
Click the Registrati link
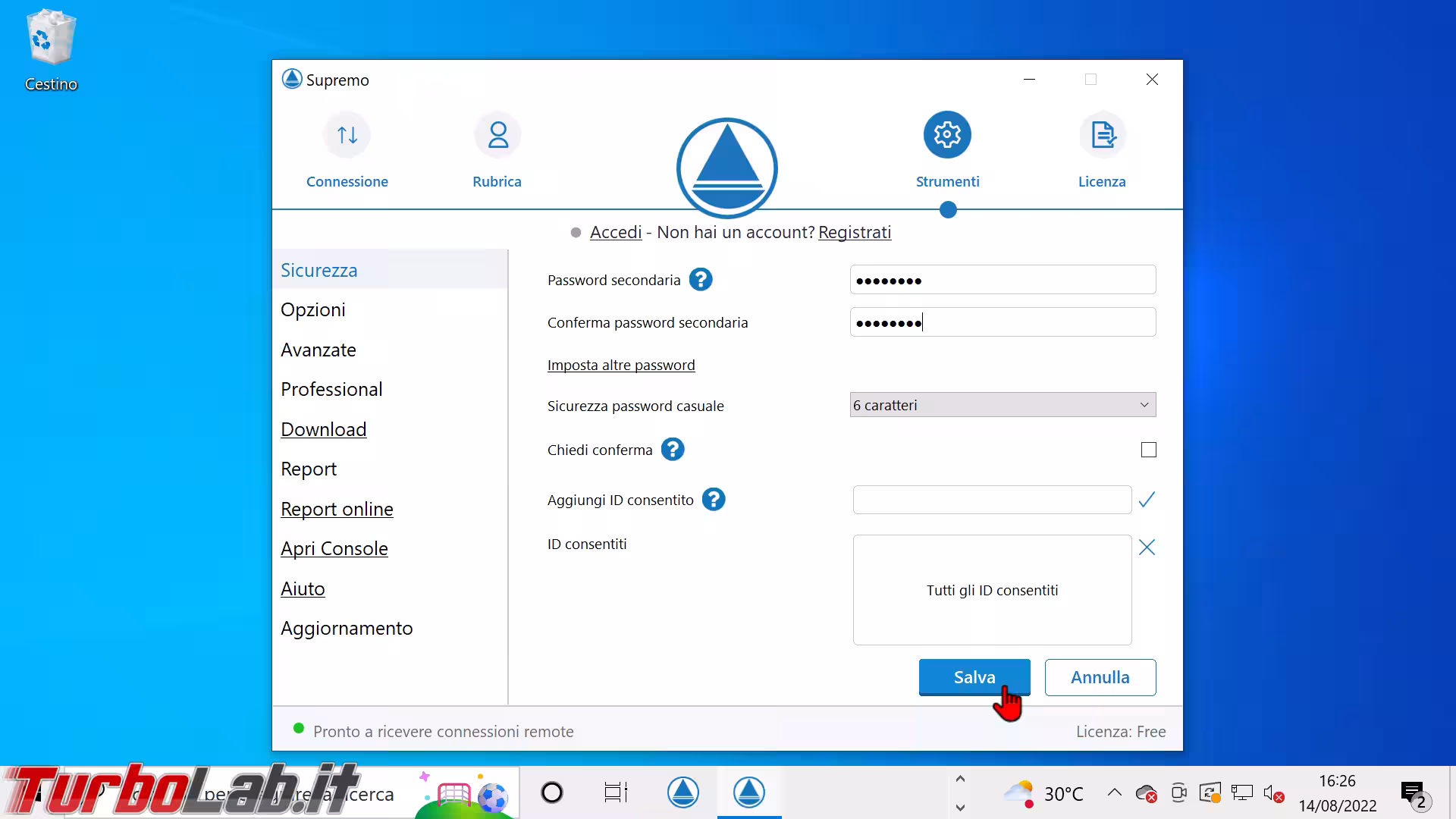[855, 233]
